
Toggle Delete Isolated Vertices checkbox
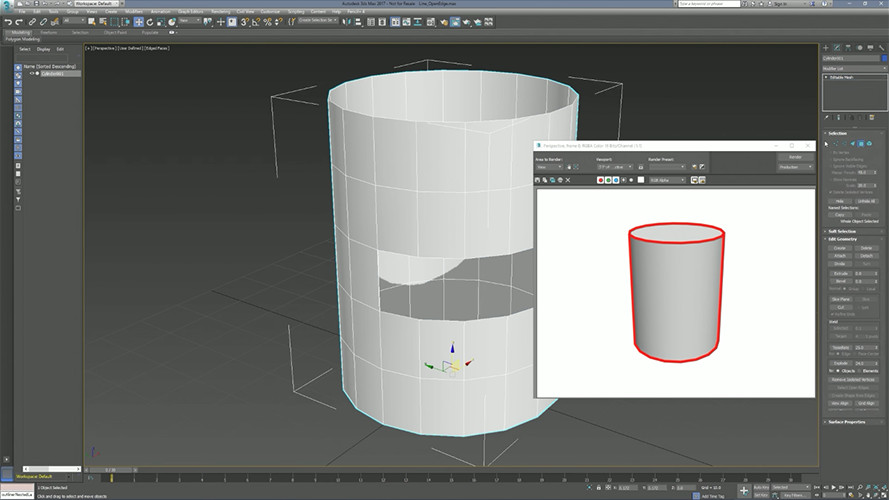coord(831,192)
